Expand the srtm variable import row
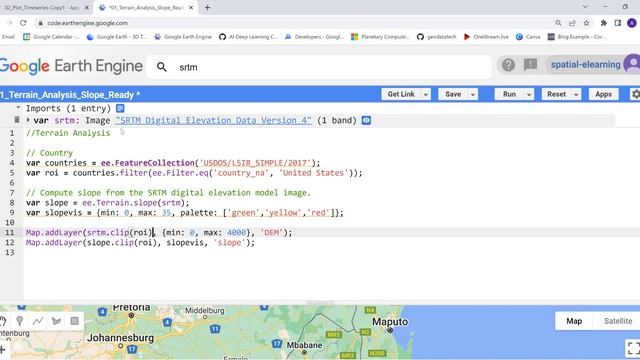 28,120
